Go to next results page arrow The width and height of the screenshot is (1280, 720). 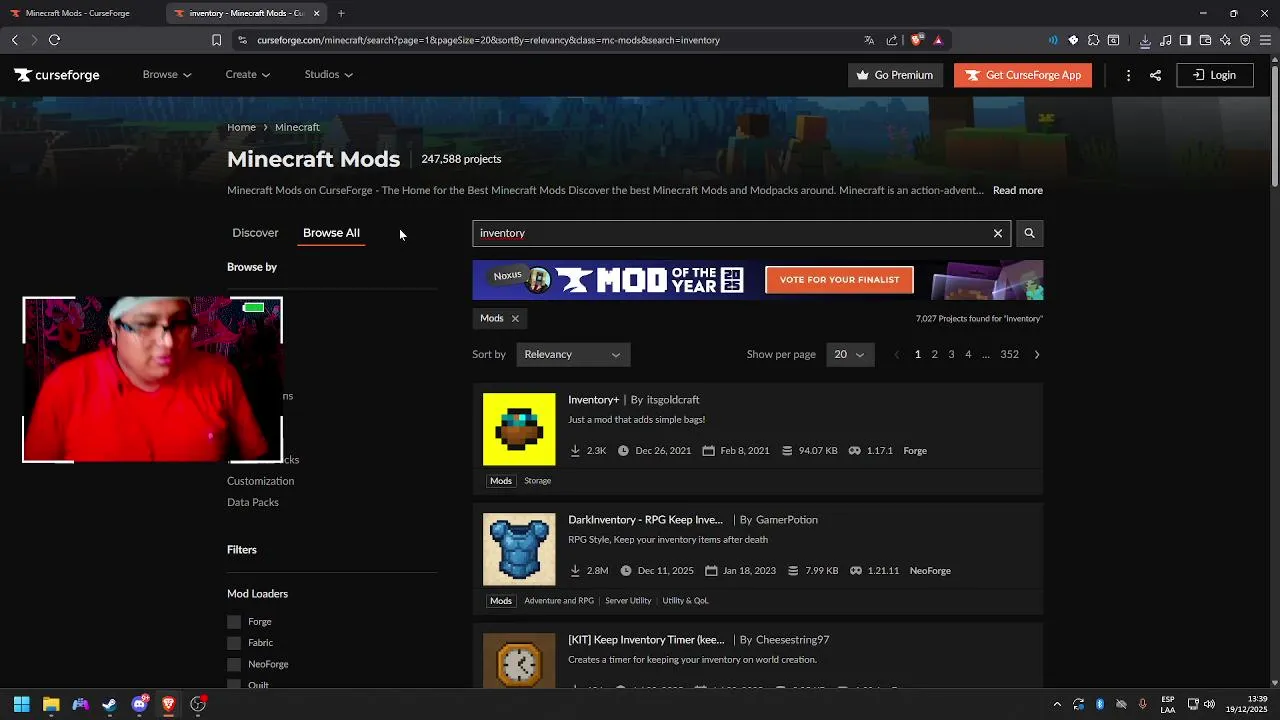click(x=1036, y=354)
